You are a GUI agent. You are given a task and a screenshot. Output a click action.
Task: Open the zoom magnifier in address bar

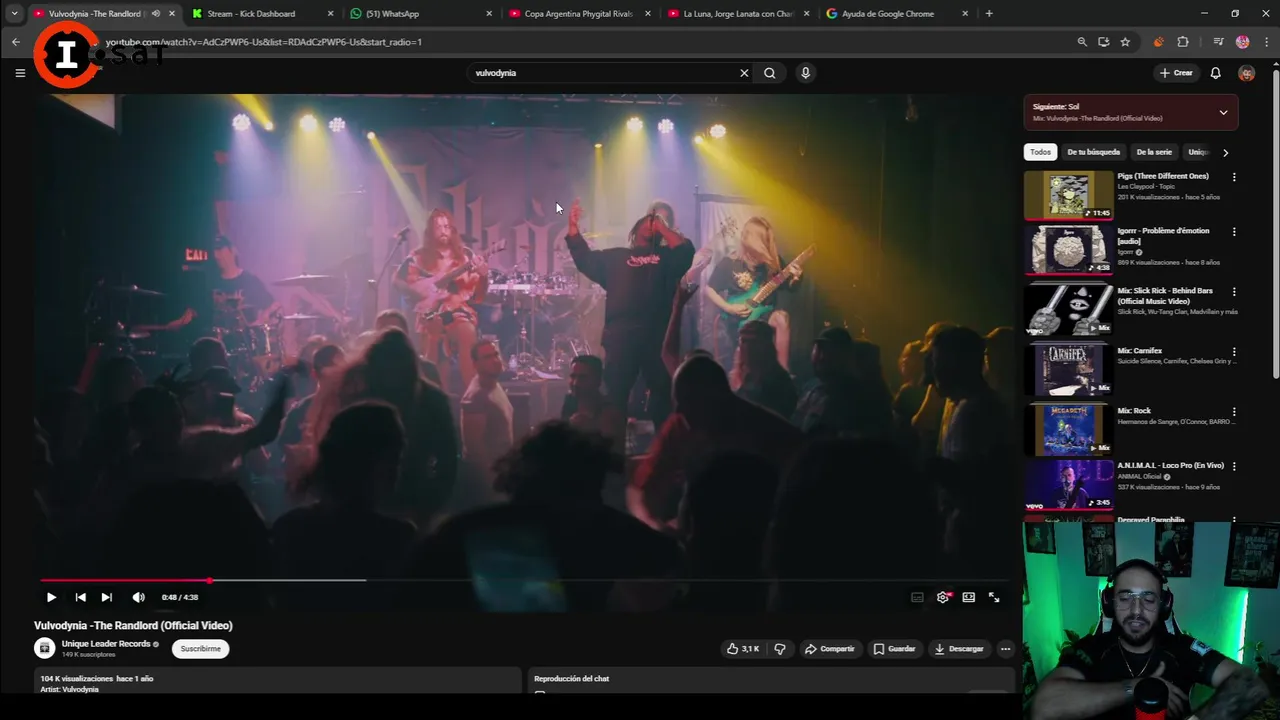click(1082, 42)
